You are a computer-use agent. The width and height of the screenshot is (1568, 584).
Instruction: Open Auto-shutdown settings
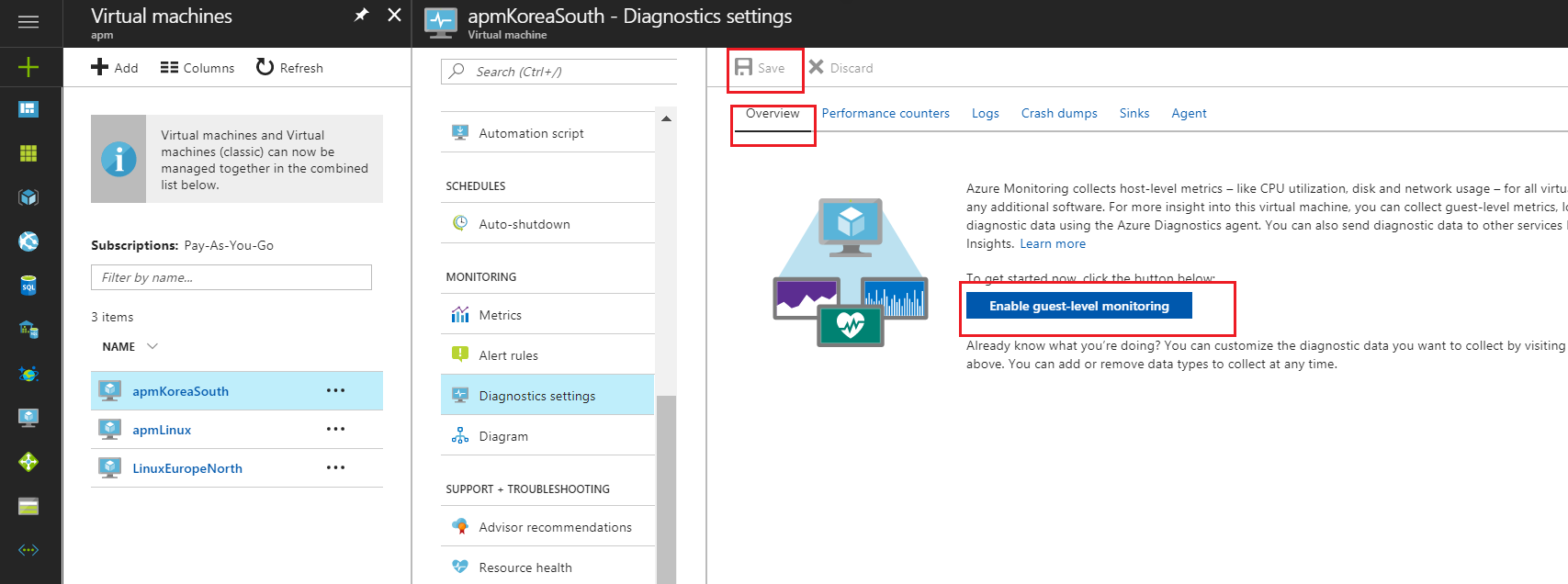[547, 224]
